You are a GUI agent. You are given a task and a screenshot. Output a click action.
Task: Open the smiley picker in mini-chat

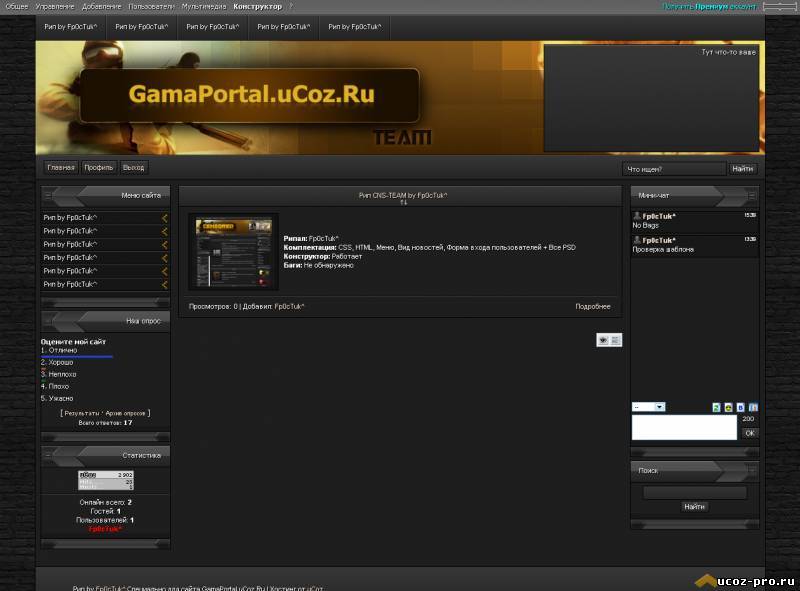729,407
